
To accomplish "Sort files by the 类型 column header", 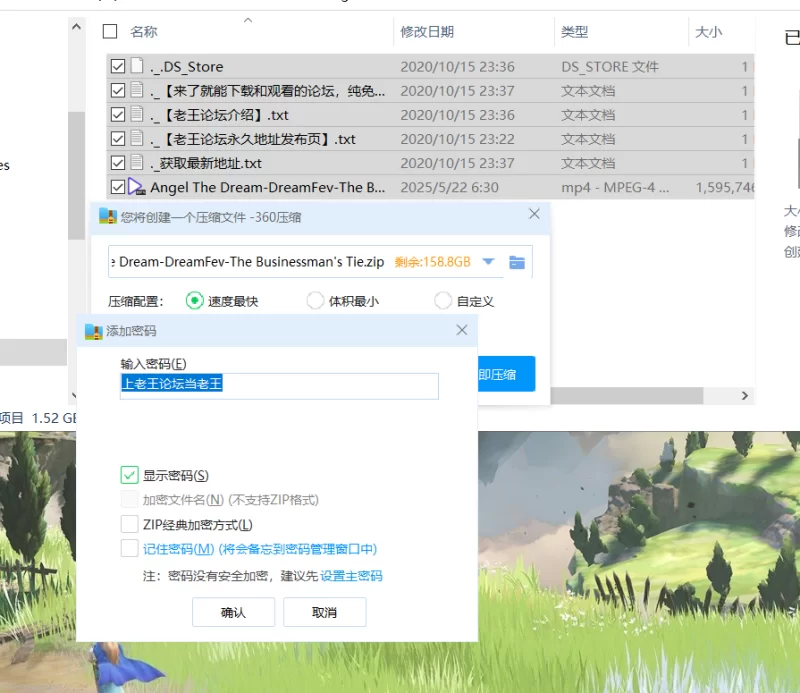I will click(x=574, y=32).
